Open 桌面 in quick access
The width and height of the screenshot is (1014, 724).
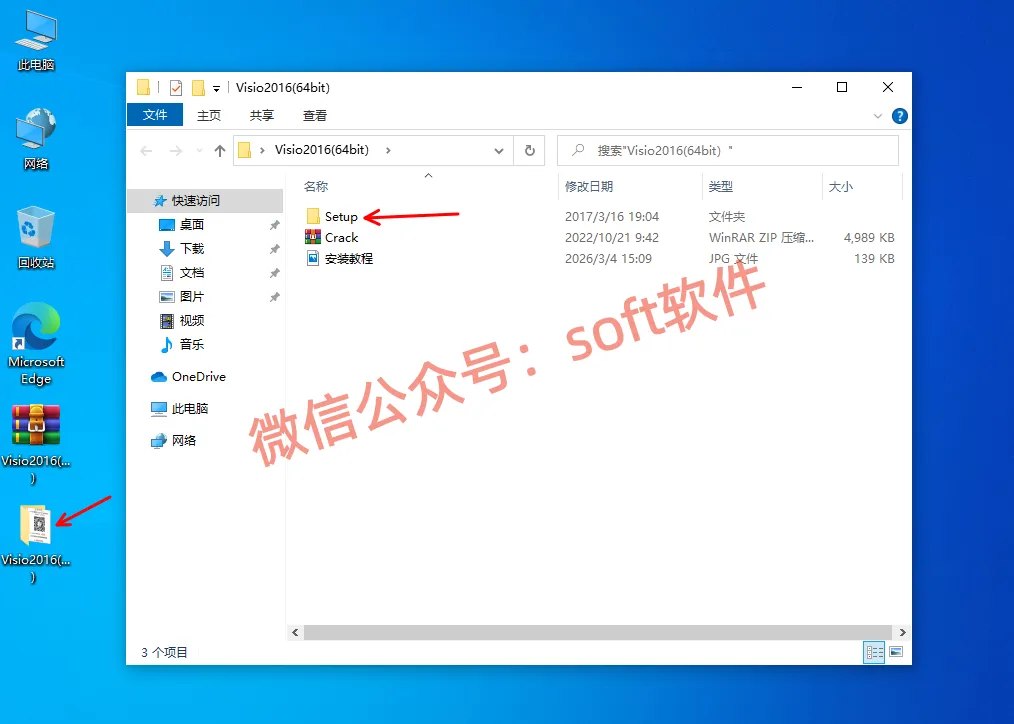point(191,224)
